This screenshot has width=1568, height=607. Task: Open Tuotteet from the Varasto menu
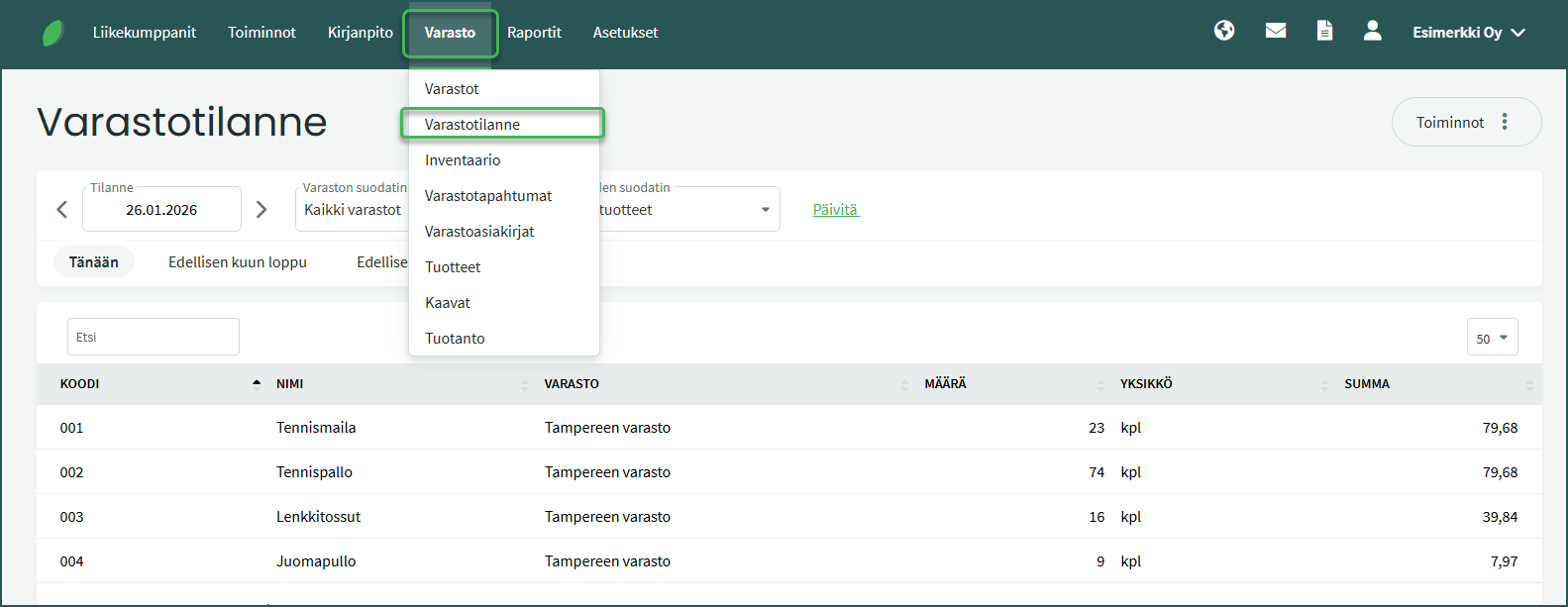[453, 267]
